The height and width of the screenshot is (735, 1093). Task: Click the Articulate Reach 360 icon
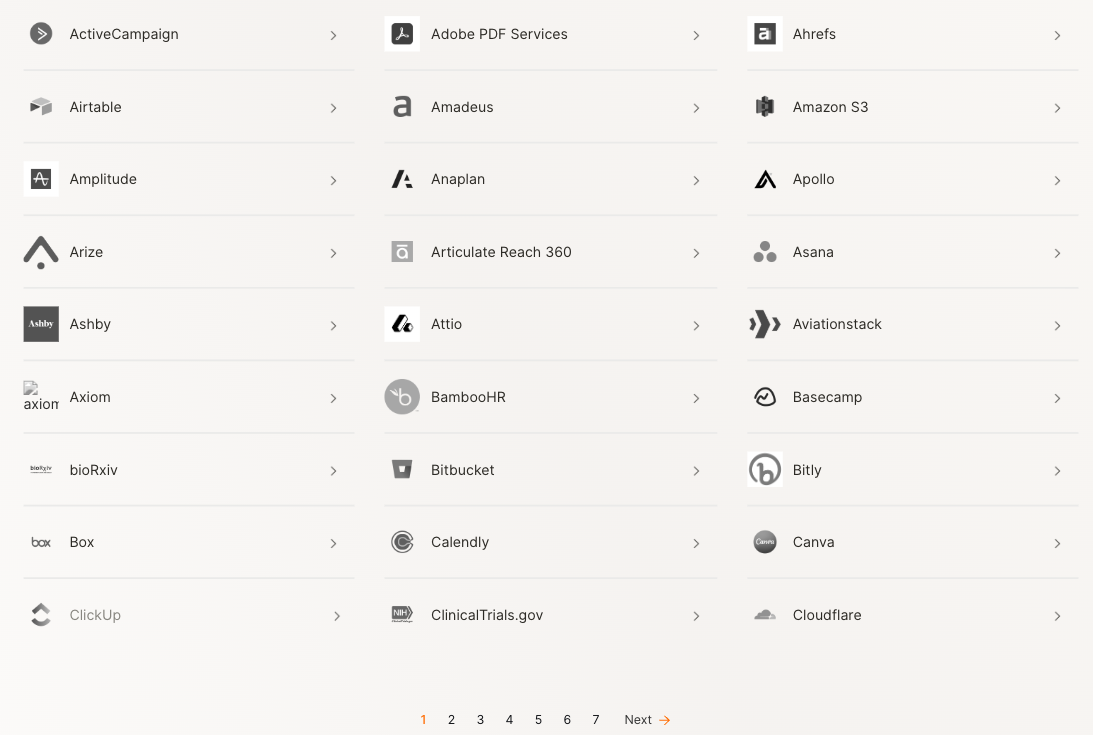[402, 252]
